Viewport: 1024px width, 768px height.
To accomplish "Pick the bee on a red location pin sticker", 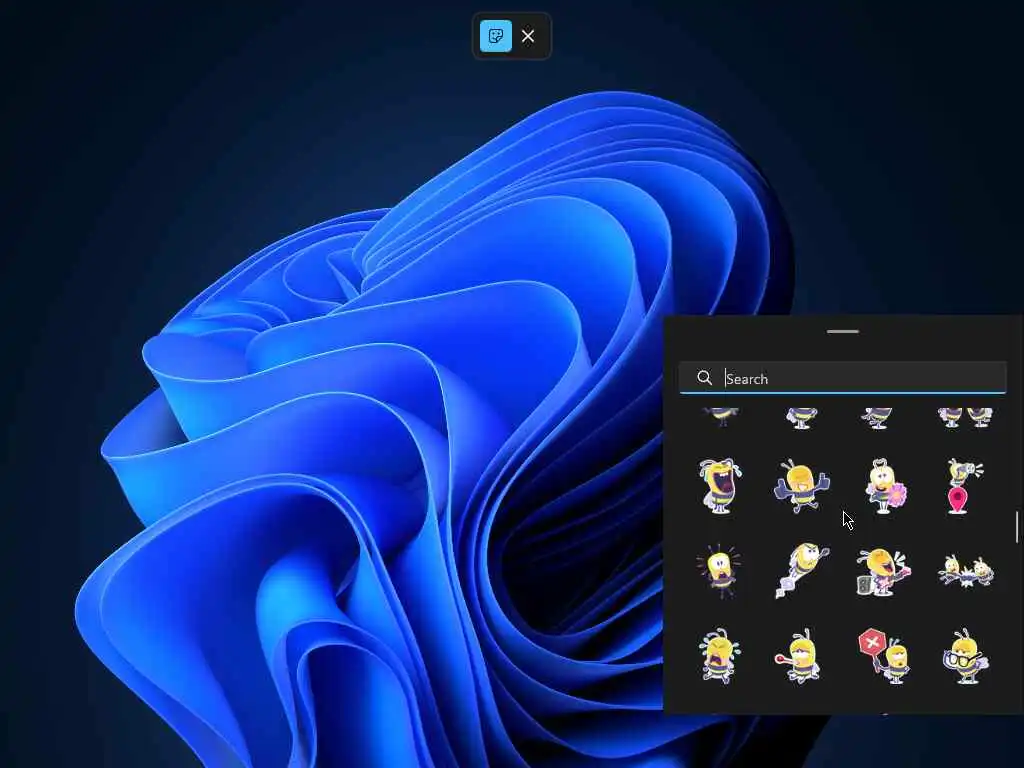I will point(964,486).
